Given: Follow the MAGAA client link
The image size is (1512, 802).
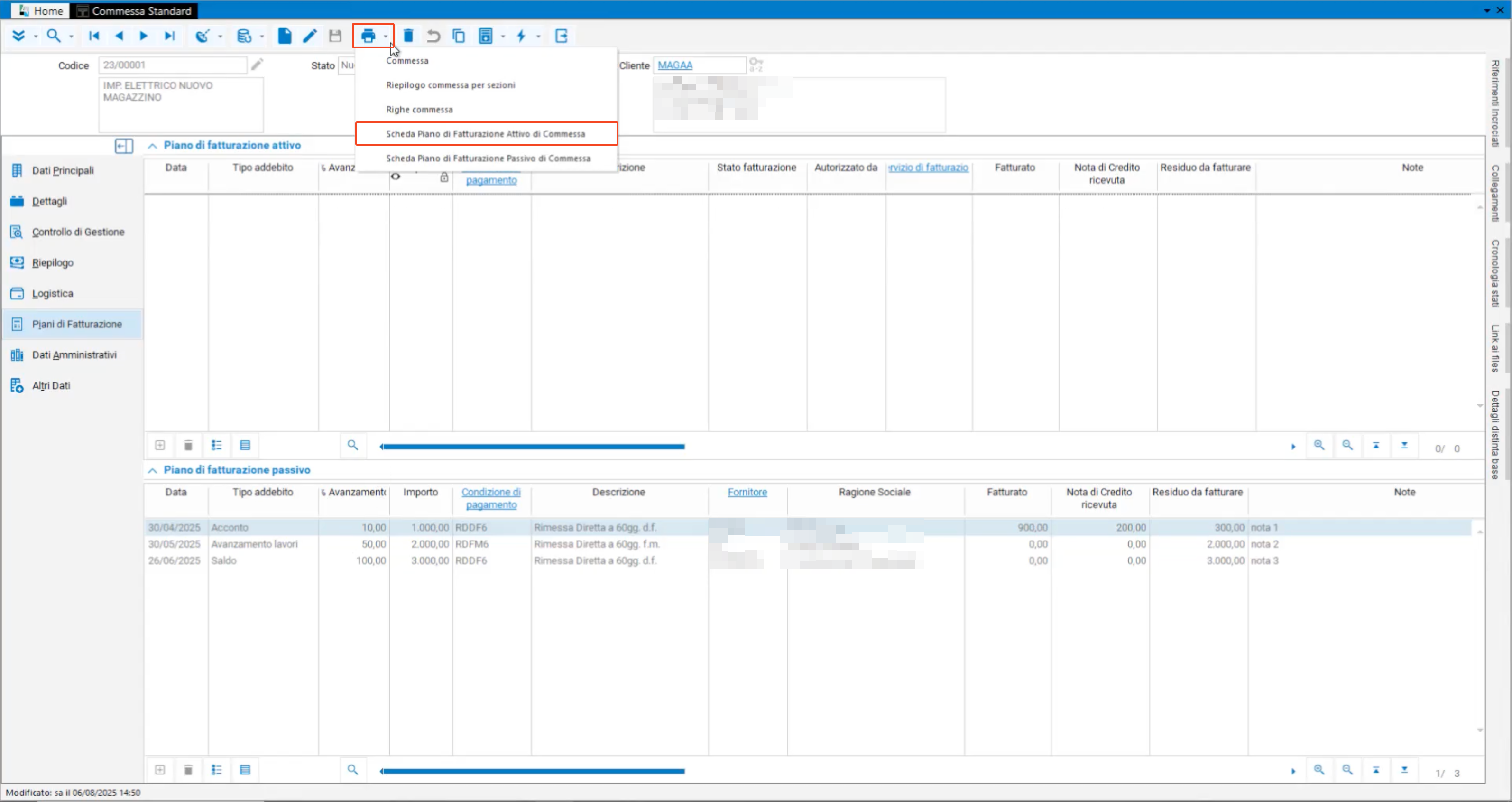Looking at the screenshot, I should pos(675,65).
